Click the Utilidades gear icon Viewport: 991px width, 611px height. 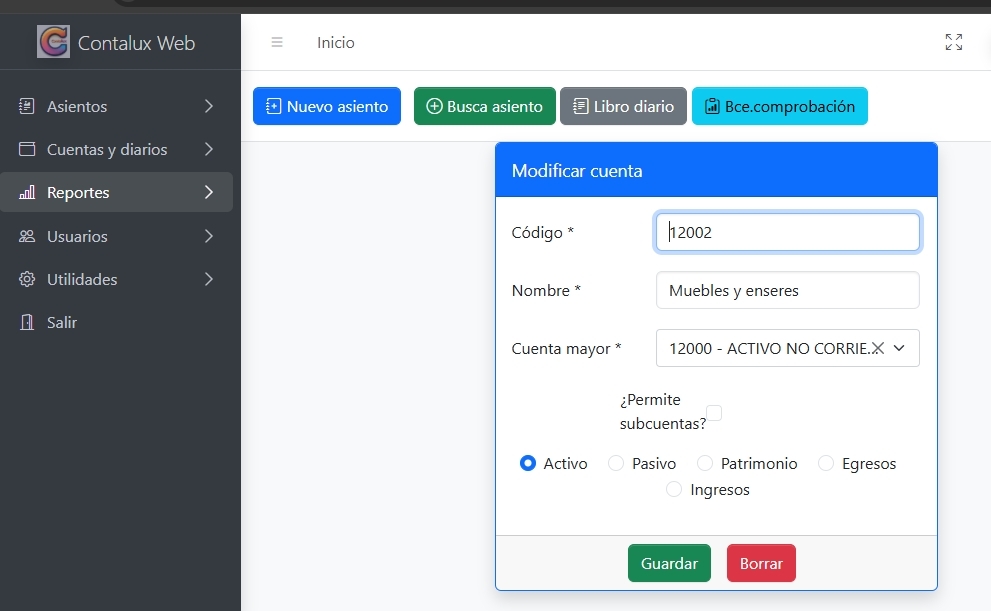click(27, 279)
